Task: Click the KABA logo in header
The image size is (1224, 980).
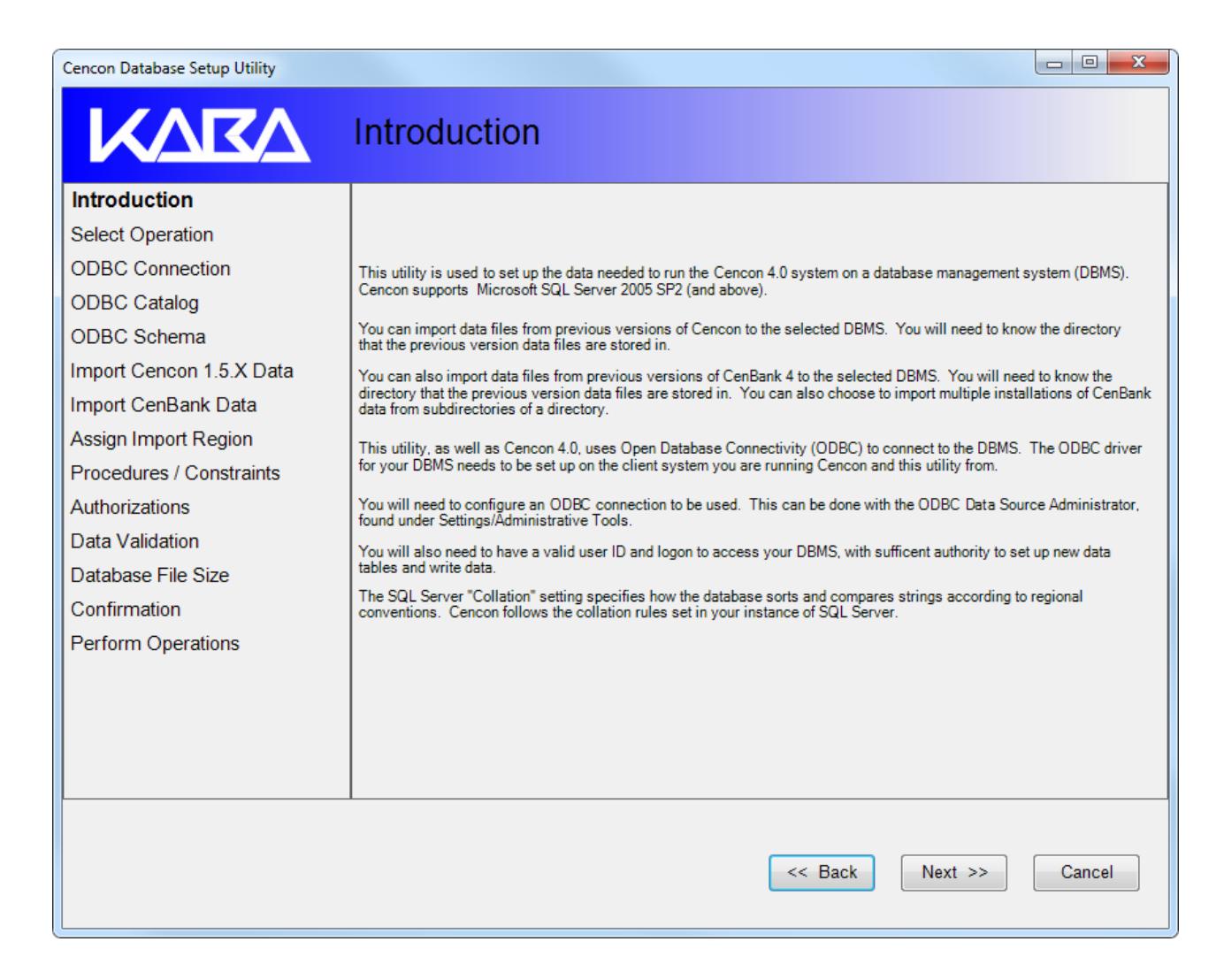Action: 199,137
